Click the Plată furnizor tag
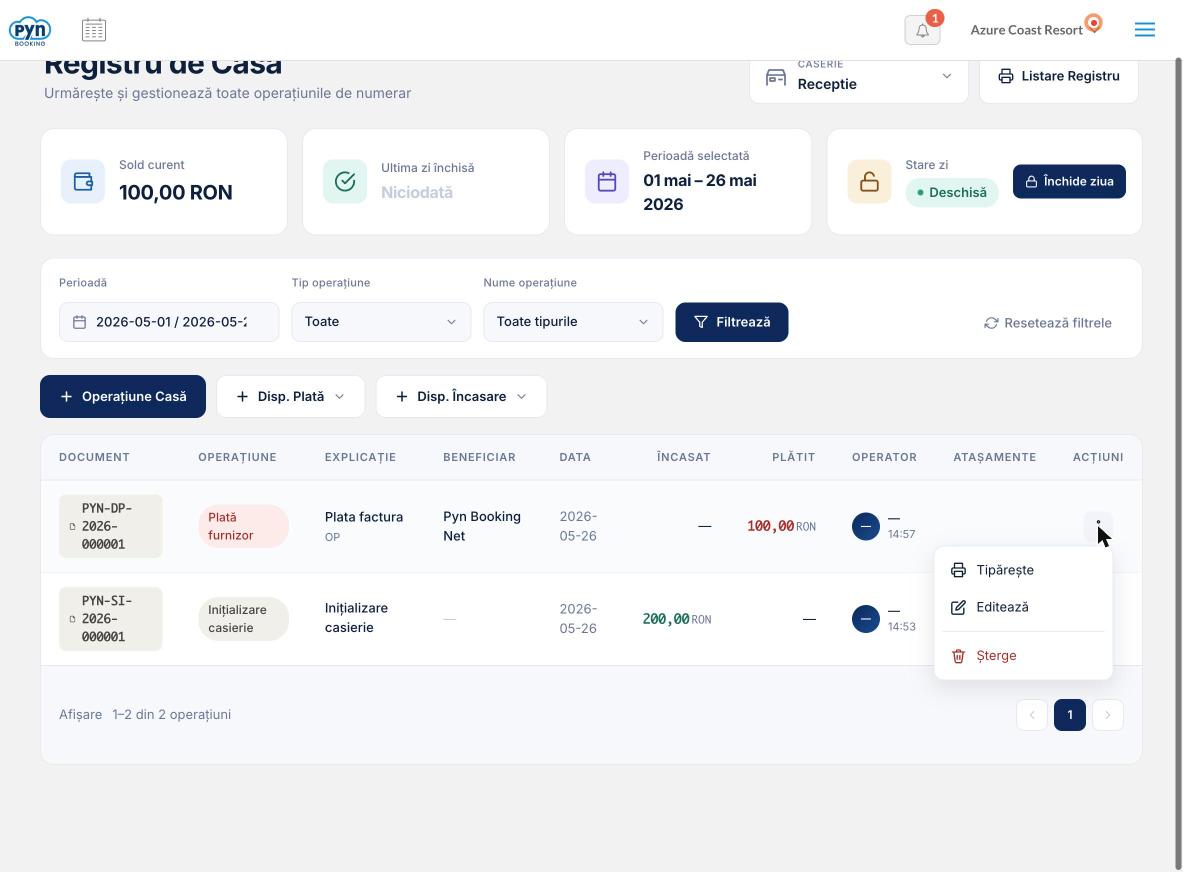Screen dimensions: 1183x872 pyautogui.click(x=243, y=527)
